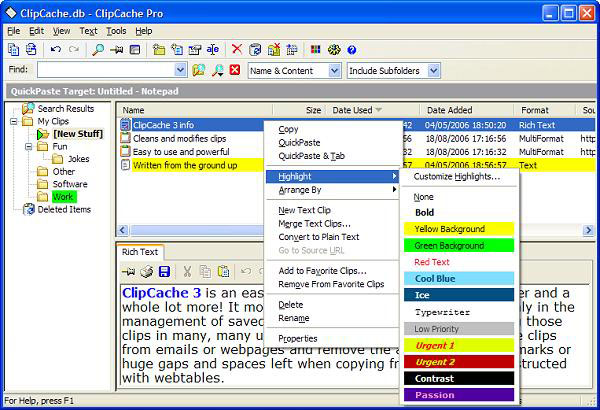Open the Include Subfolders dropdown
The image size is (600, 410).
(434, 71)
